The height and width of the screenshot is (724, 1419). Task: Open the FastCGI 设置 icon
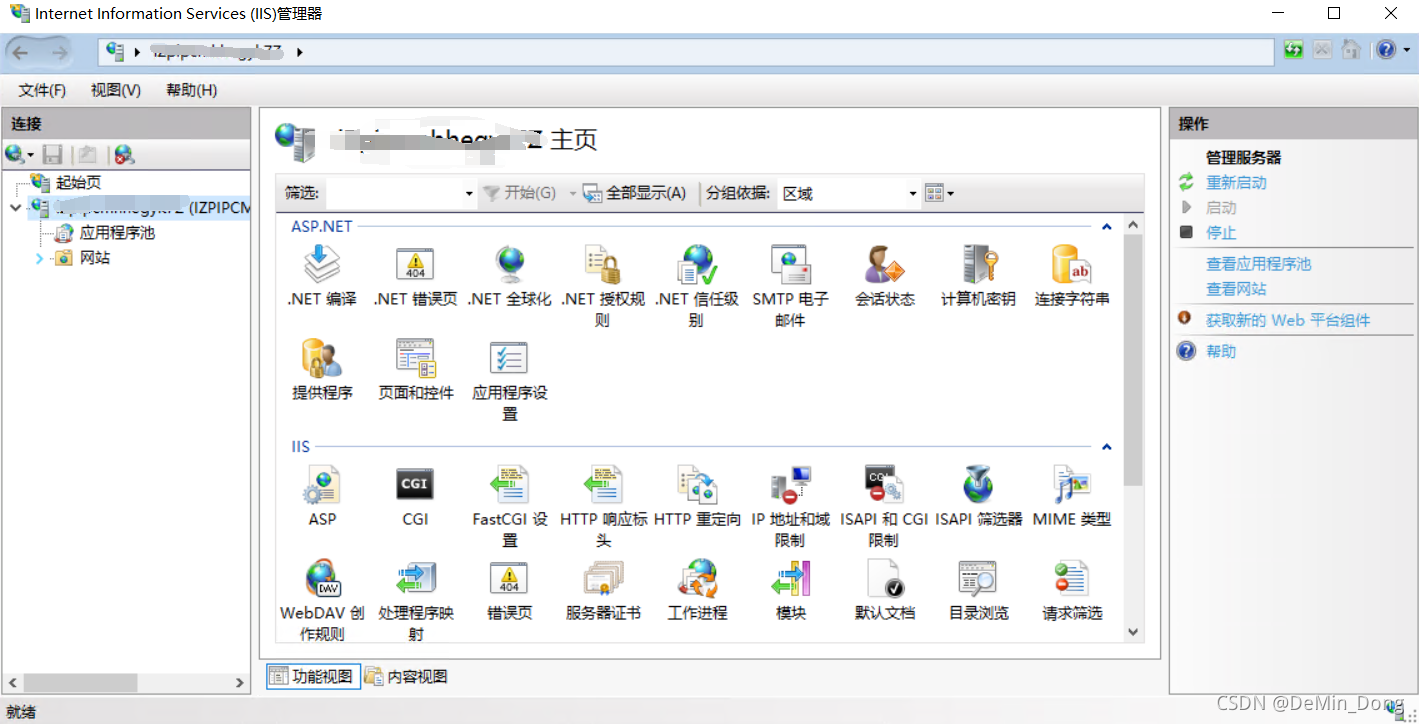point(509,485)
